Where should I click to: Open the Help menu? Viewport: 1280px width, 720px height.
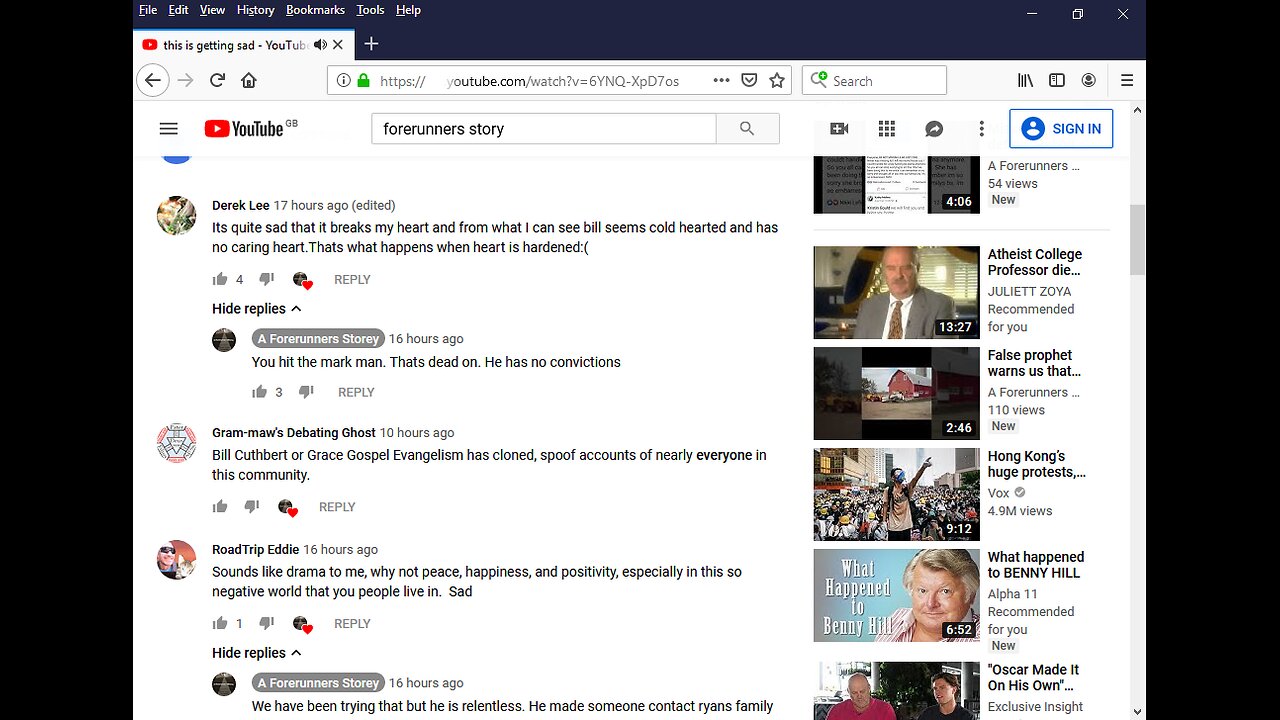[408, 10]
